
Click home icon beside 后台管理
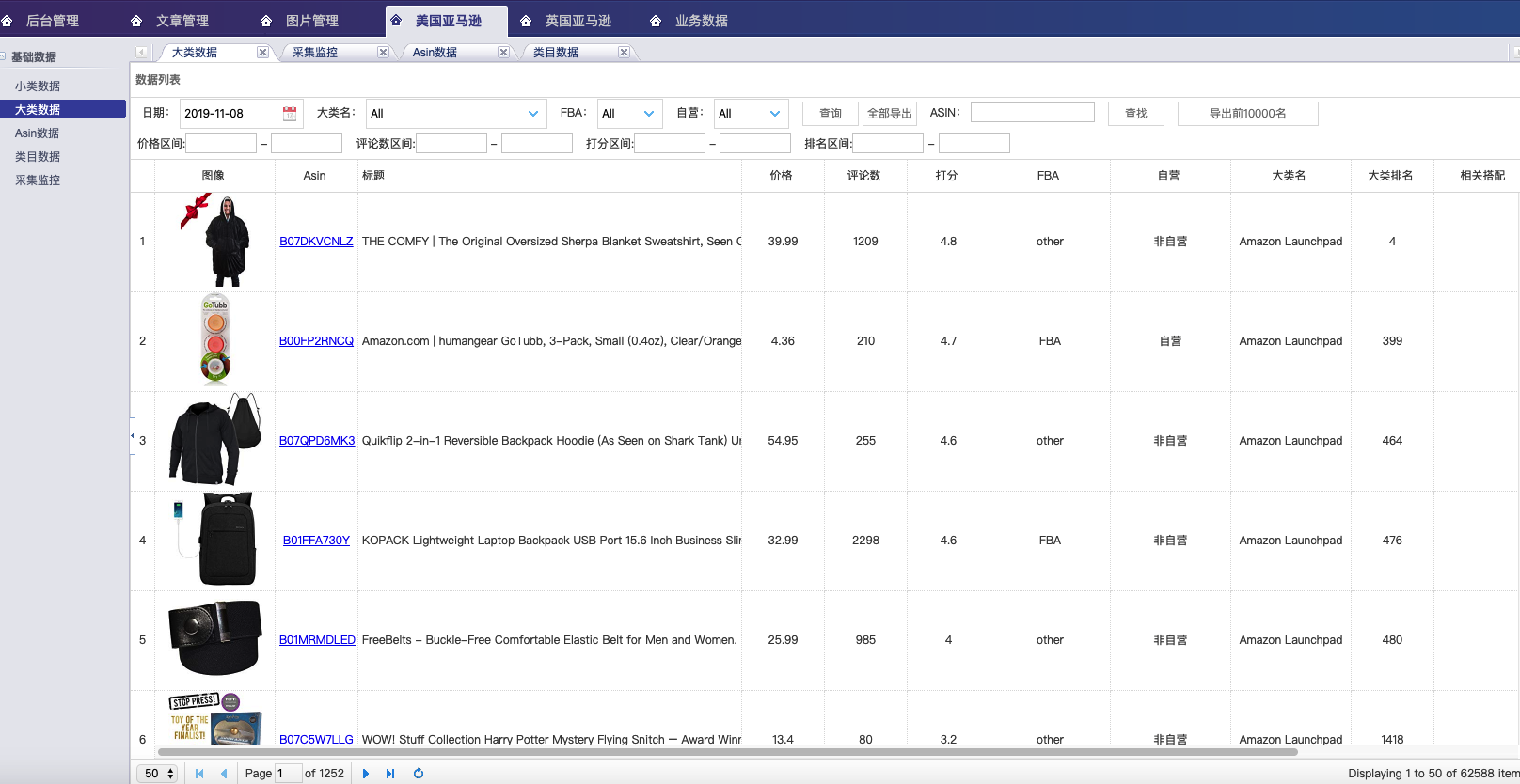point(8,21)
